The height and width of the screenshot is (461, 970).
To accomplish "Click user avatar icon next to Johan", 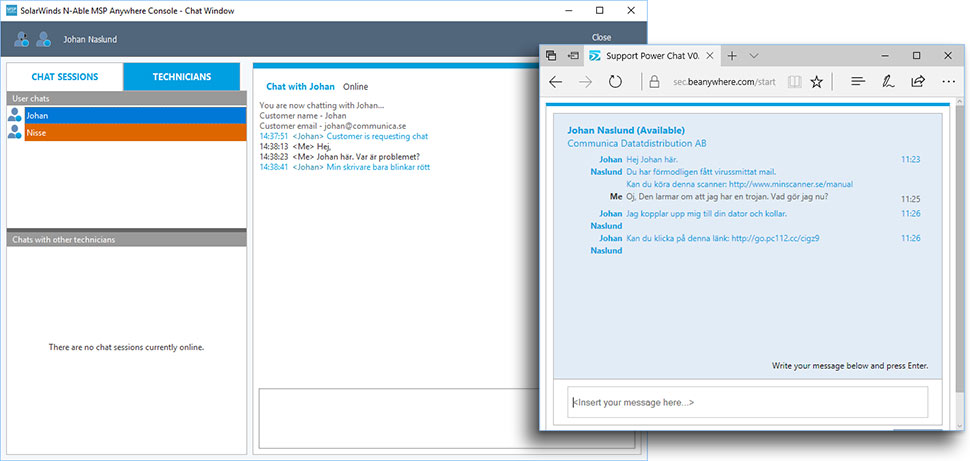I will (x=15, y=115).
